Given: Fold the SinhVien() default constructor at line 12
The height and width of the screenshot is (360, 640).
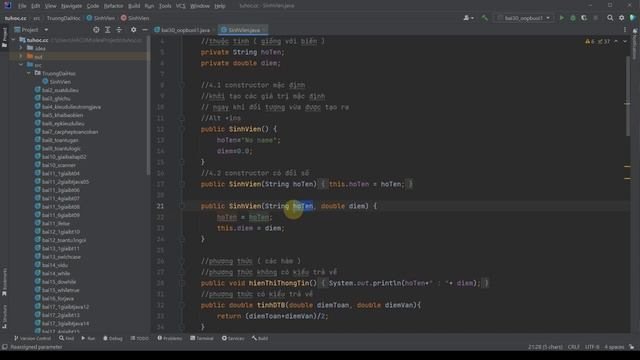Looking at the screenshot, I should tap(182, 129).
